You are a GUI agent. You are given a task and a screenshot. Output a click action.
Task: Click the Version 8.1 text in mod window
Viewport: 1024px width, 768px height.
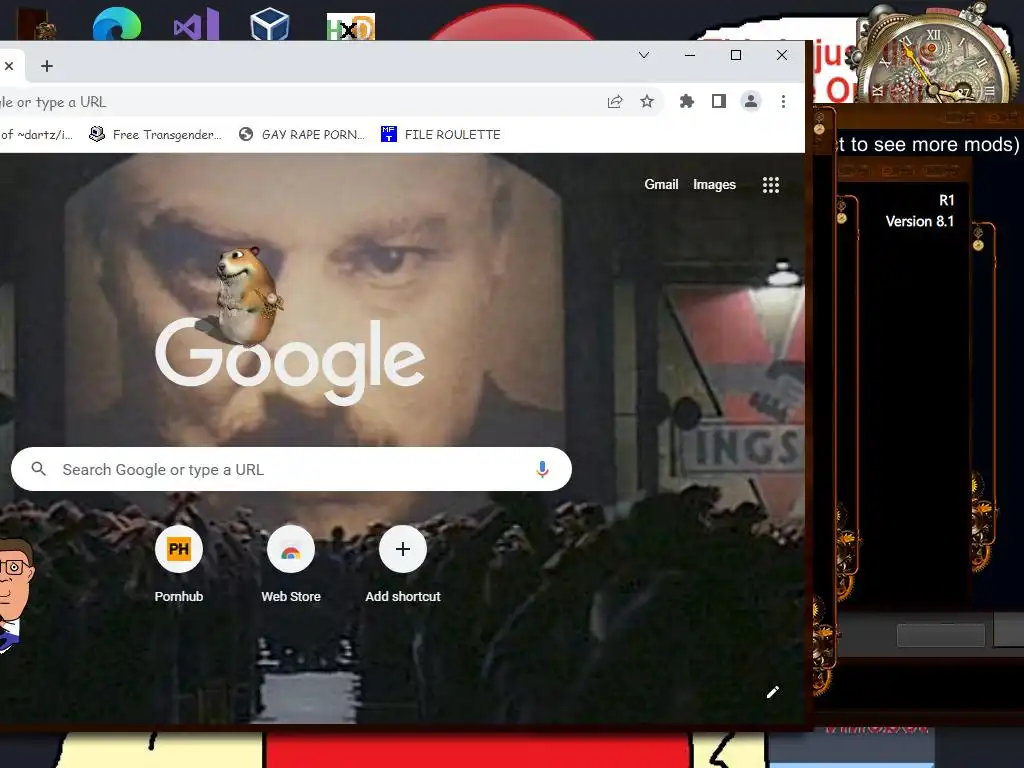(920, 221)
